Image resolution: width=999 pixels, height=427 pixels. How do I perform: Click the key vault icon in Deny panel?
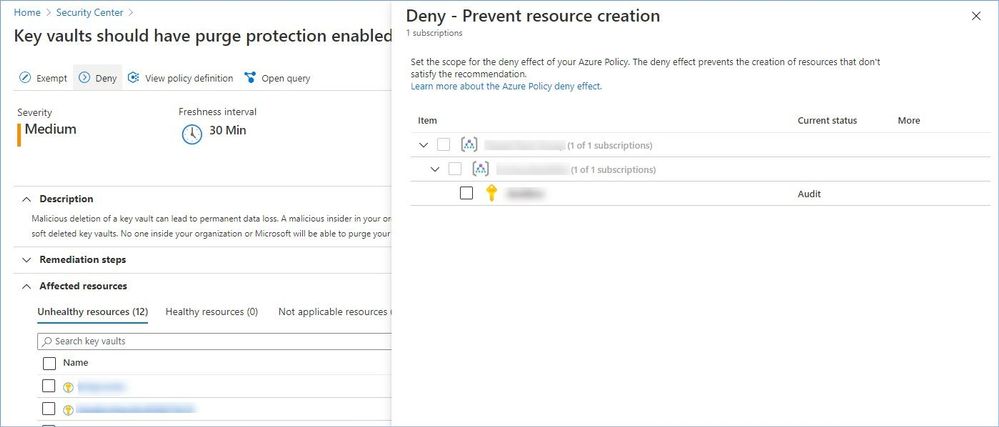pyautogui.click(x=491, y=194)
